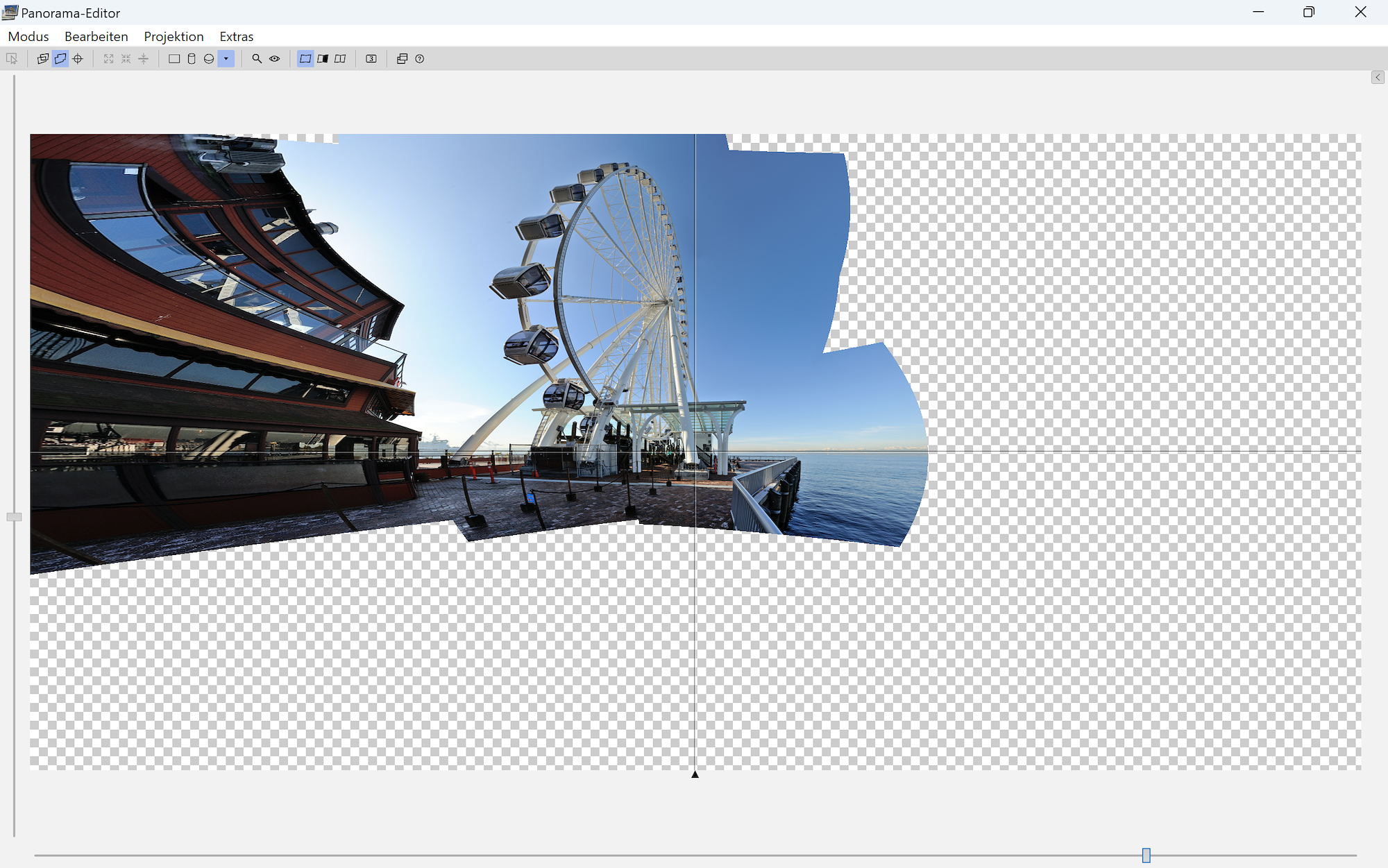
Task: Click the horizontal field-of-view slider handle
Action: tap(1146, 855)
